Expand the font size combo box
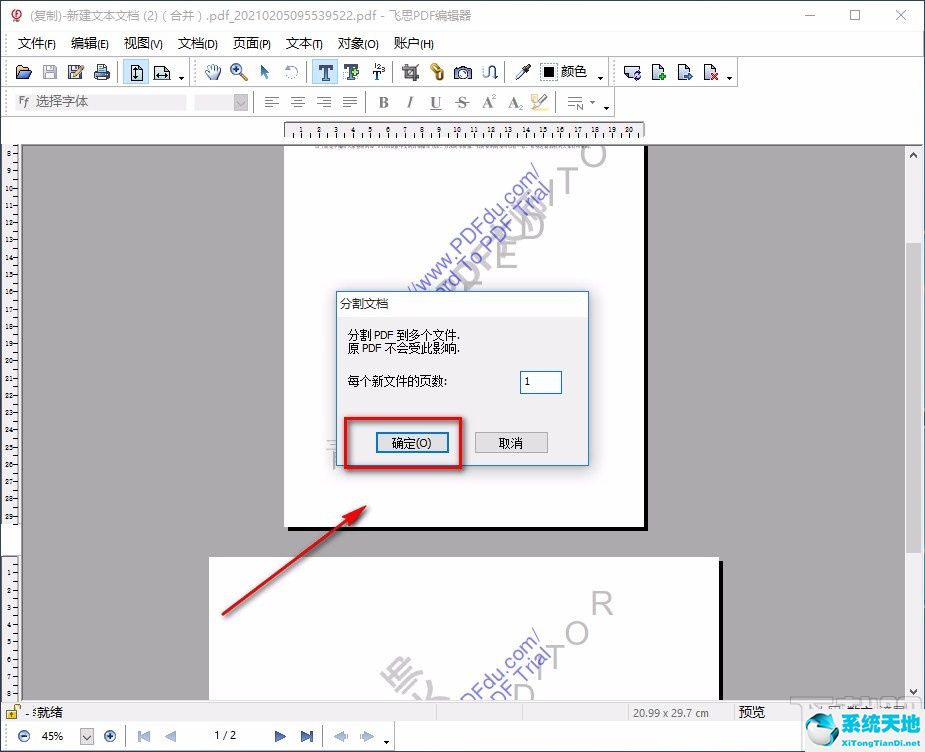The width and height of the screenshot is (925, 752). (x=240, y=102)
